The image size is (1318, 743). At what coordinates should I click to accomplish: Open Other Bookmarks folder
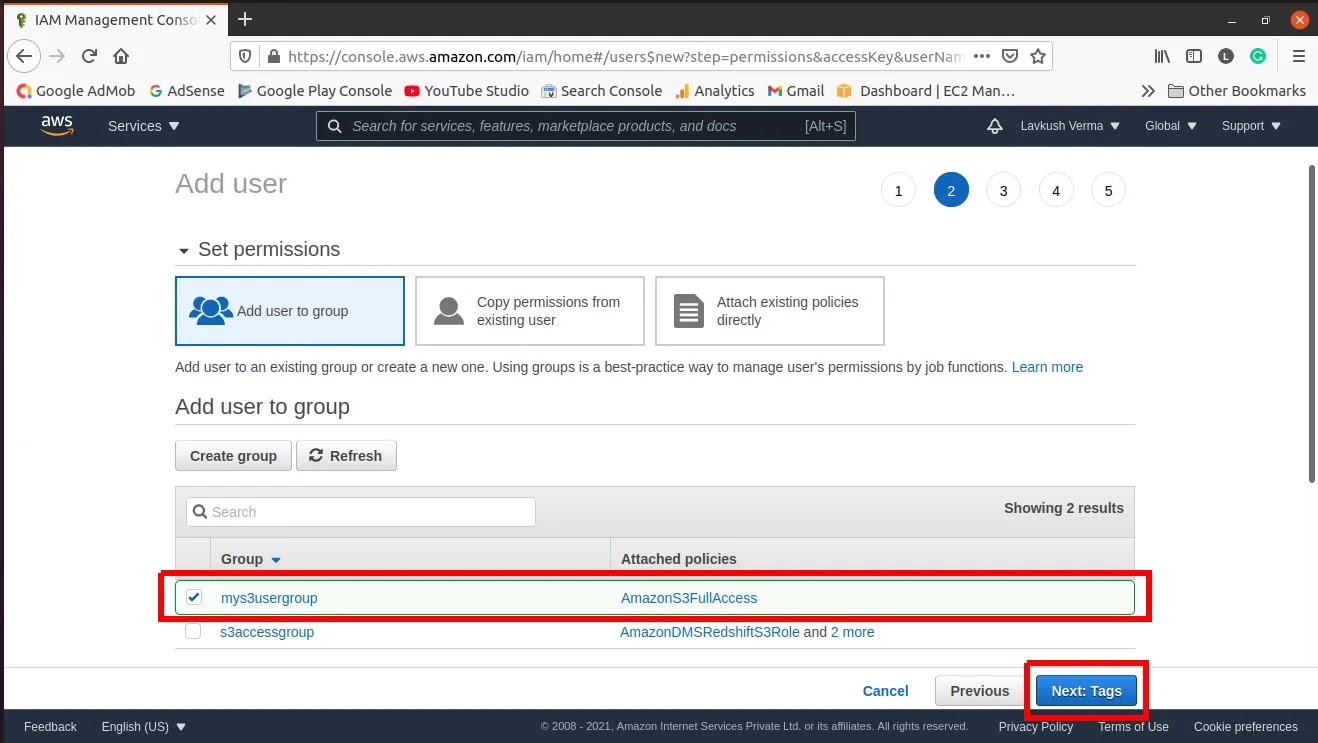coord(1237,90)
